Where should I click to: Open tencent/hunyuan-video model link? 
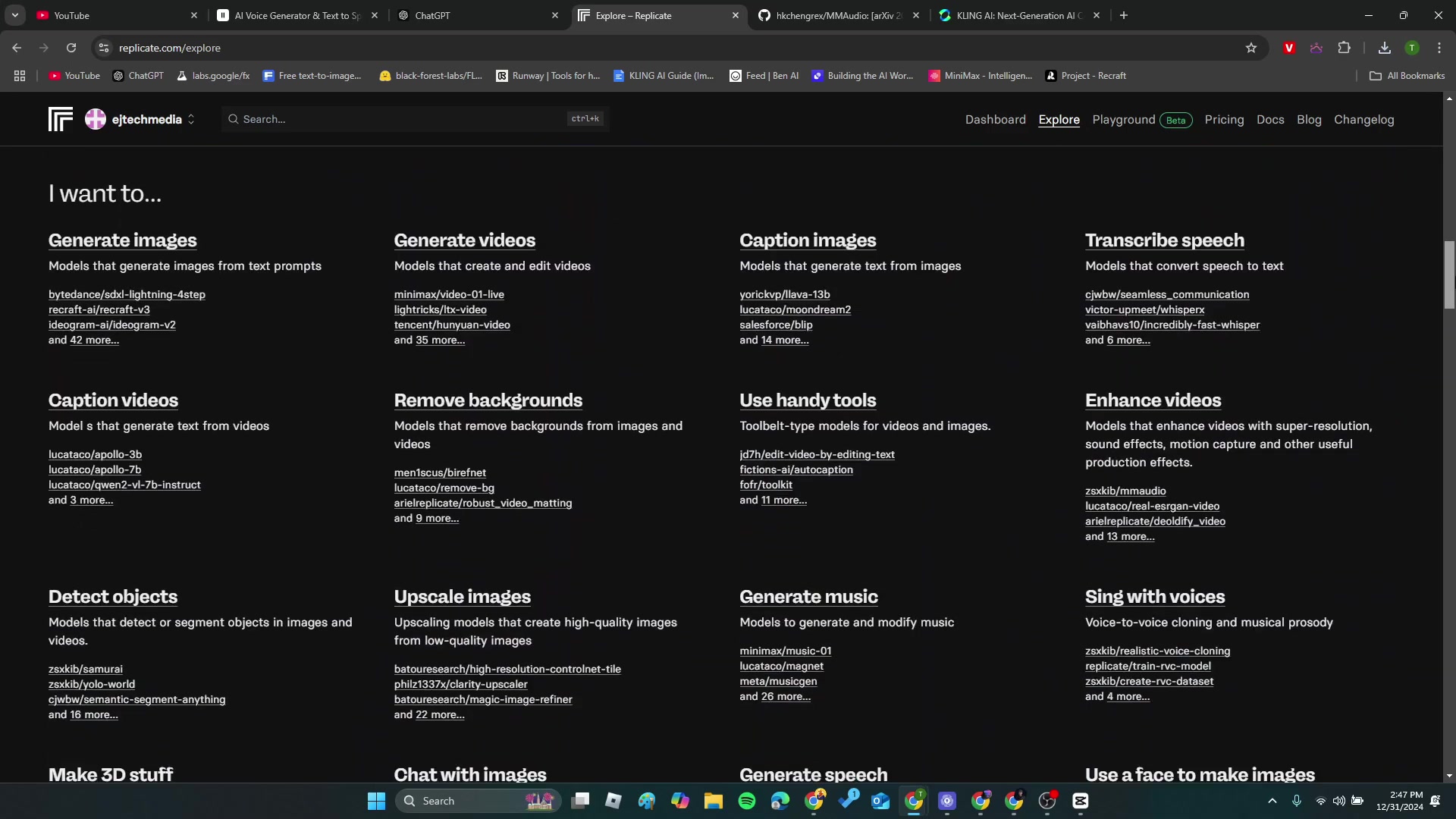tap(452, 325)
